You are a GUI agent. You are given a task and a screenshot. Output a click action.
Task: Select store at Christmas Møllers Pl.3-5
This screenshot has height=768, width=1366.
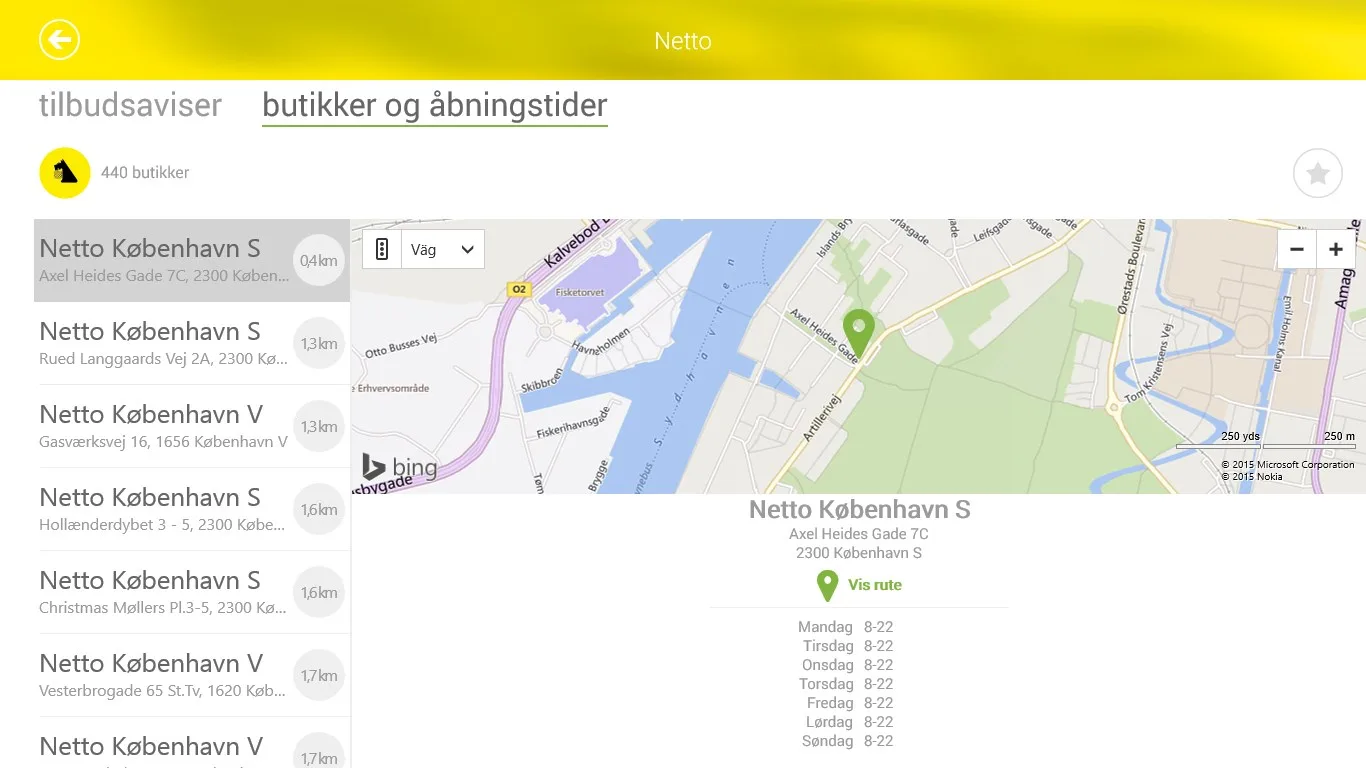coord(192,593)
